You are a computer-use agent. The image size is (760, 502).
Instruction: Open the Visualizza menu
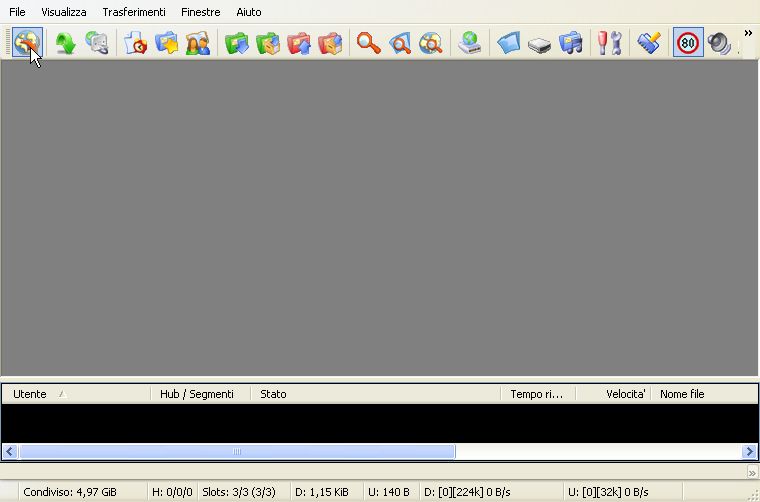(x=64, y=12)
